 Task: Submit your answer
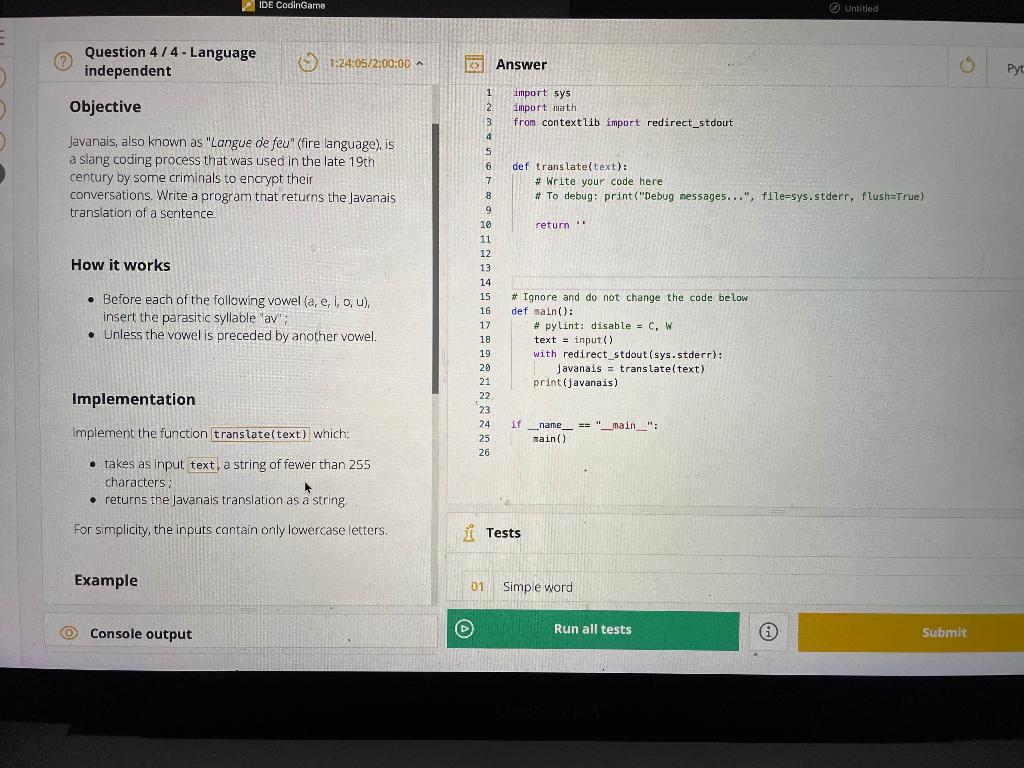943,632
